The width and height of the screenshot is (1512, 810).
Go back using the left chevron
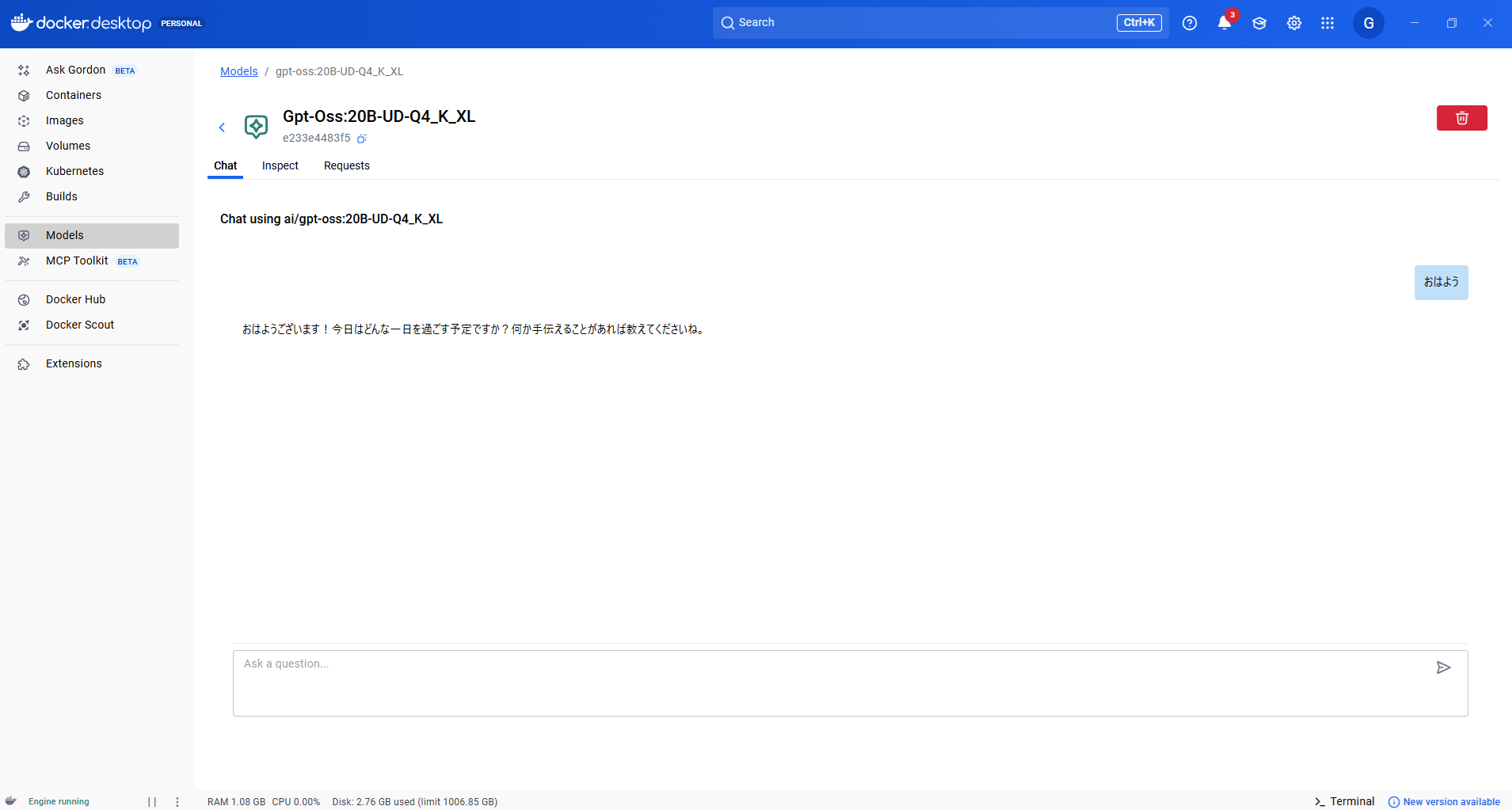pyautogui.click(x=222, y=127)
